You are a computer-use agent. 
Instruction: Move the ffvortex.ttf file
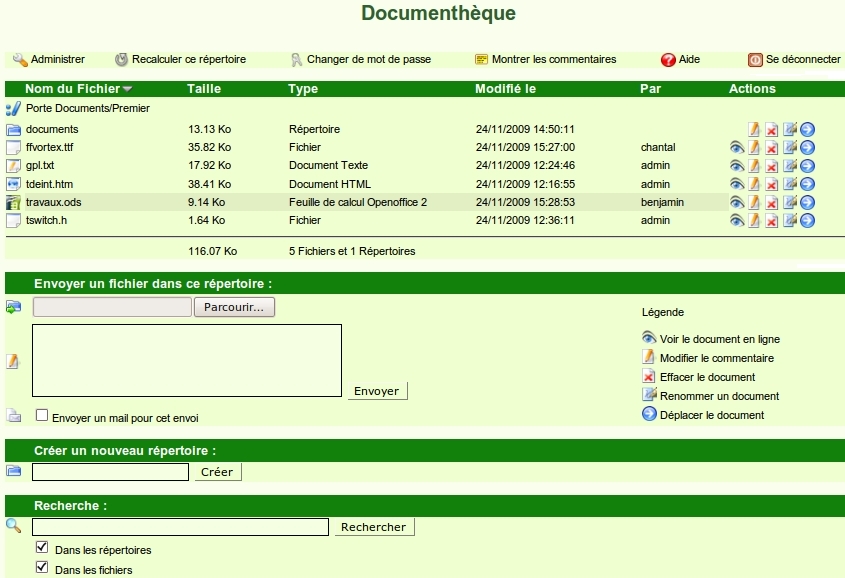[x=807, y=148]
